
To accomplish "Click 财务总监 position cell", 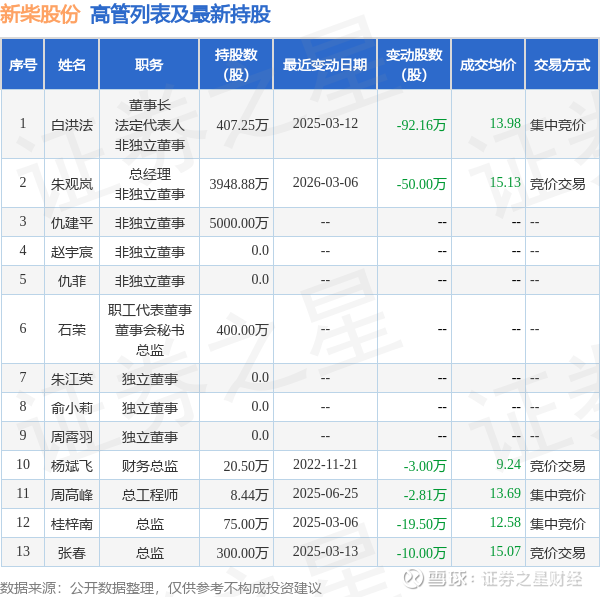I will click(150, 466).
